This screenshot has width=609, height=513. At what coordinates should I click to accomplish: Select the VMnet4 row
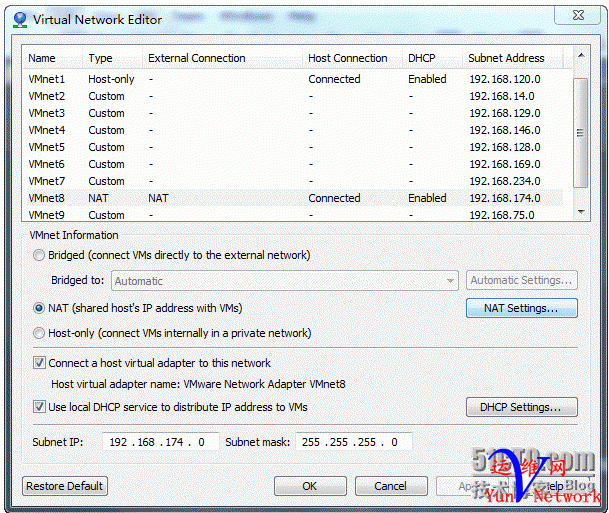pyautogui.click(x=293, y=130)
